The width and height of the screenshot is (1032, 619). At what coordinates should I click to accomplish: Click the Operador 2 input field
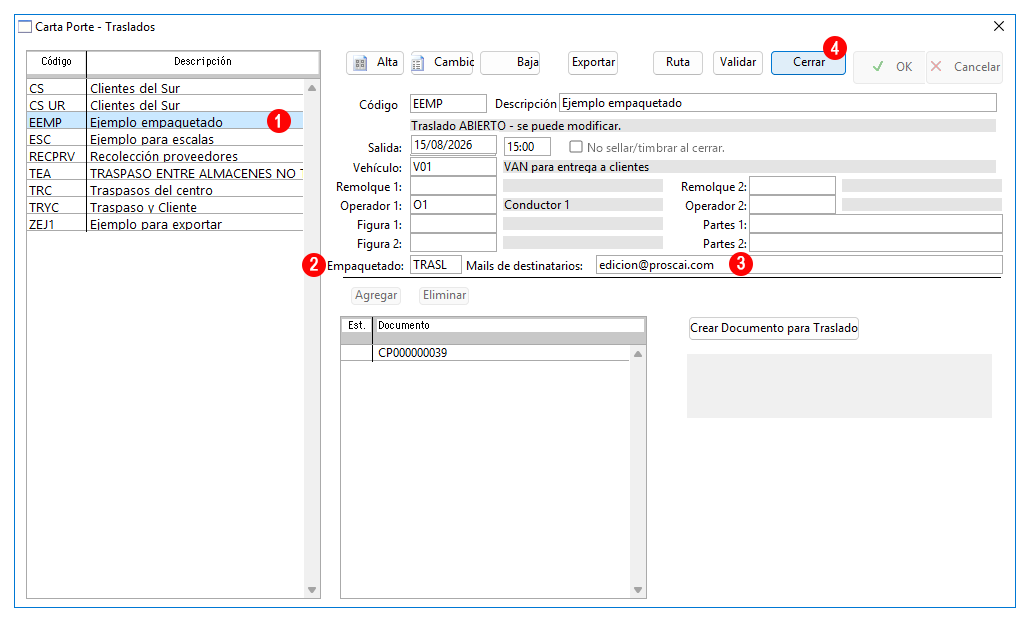792,205
